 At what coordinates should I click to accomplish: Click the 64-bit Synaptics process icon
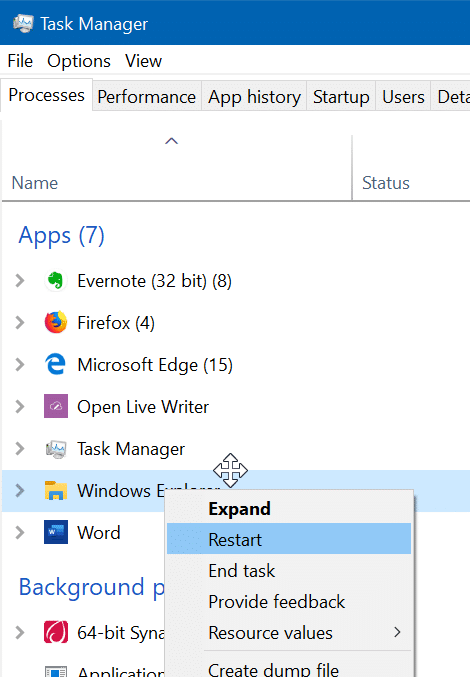pos(56,633)
